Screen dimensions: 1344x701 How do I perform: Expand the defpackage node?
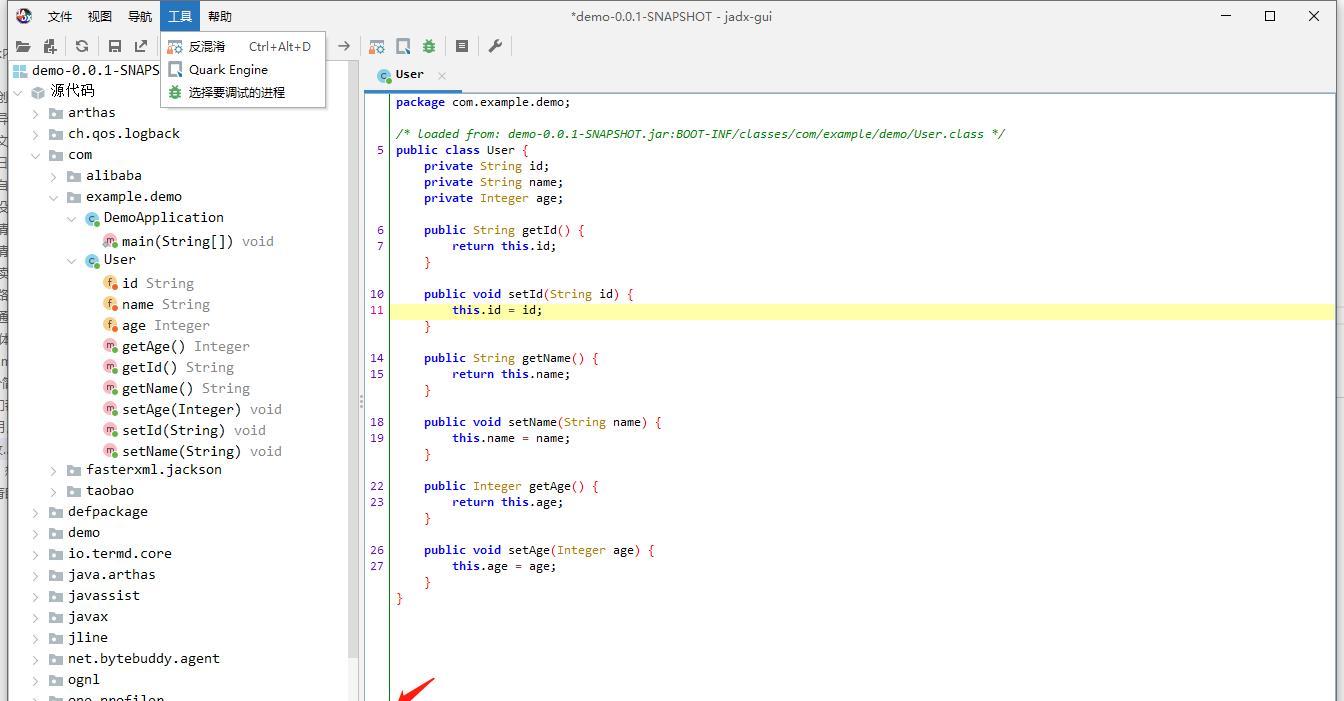36,512
